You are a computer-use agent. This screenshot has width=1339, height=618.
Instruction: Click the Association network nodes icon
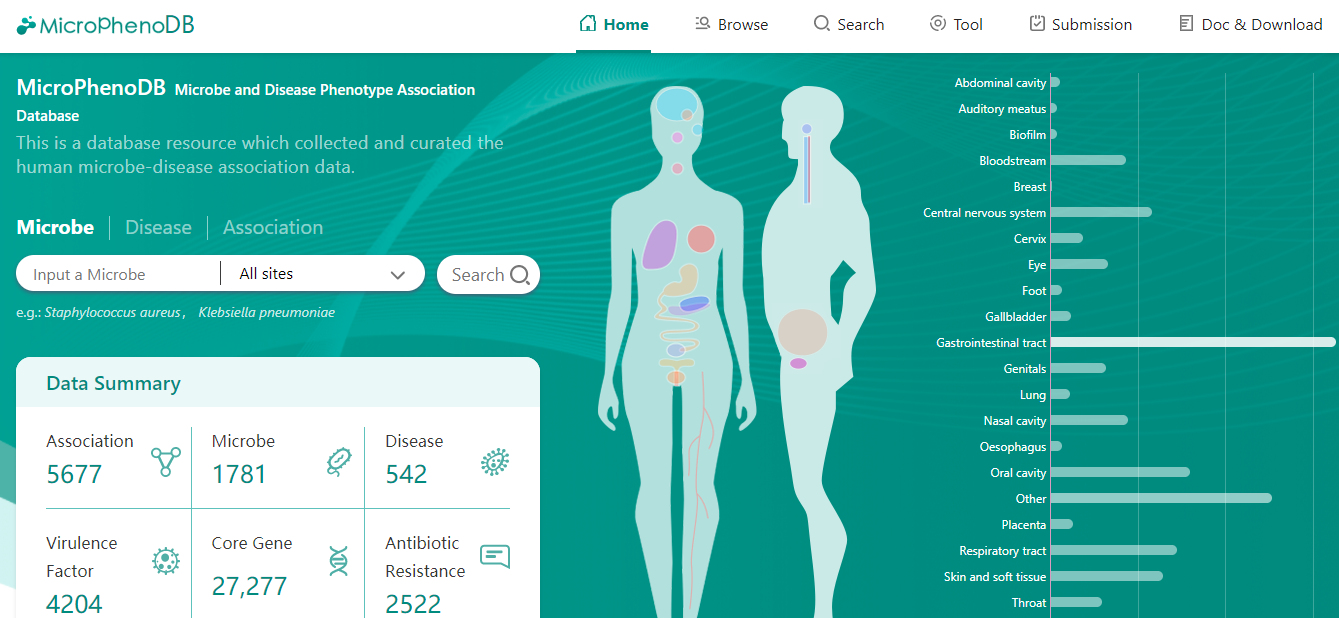click(x=166, y=462)
